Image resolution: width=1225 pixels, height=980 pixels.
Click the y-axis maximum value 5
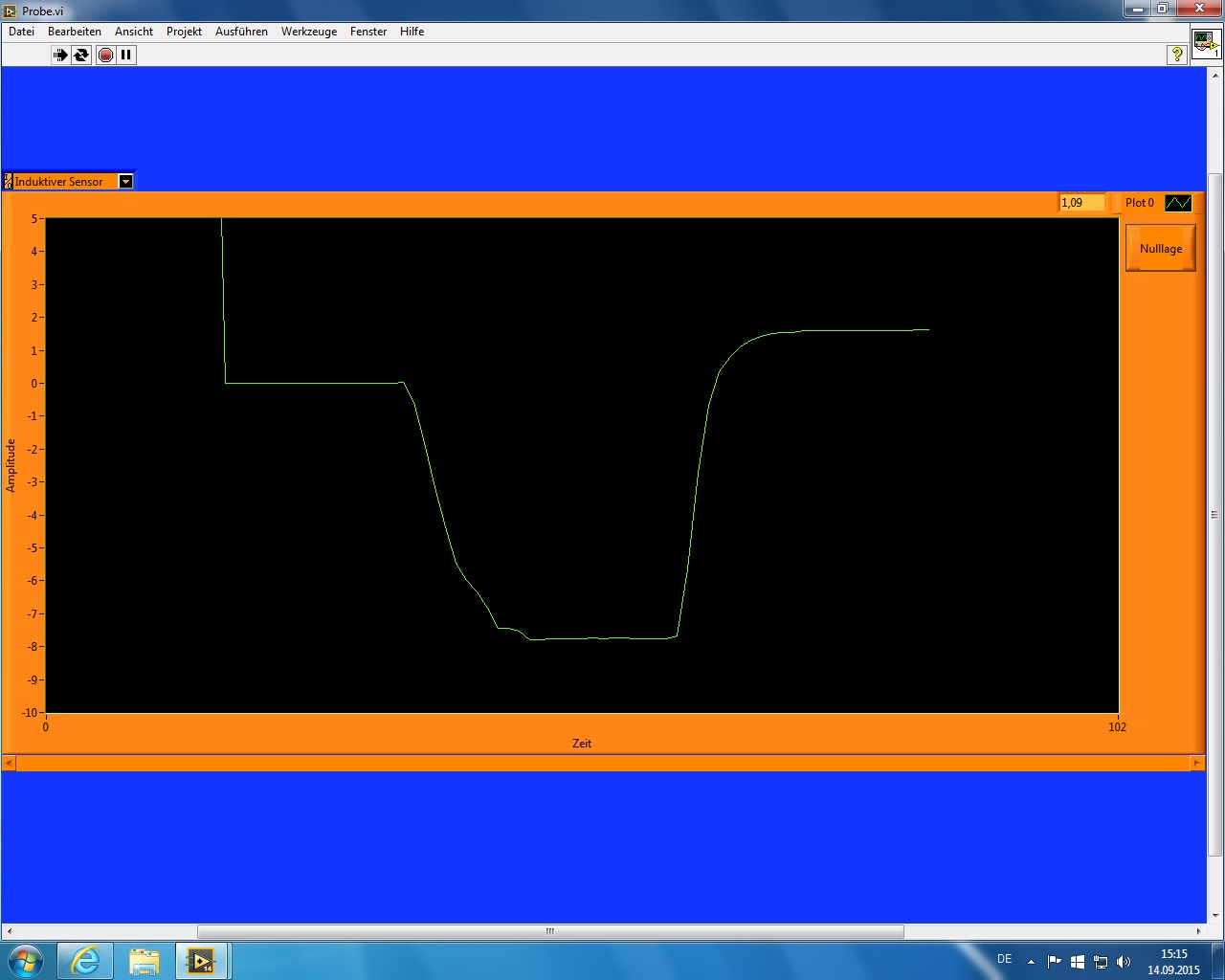(33, 219)
